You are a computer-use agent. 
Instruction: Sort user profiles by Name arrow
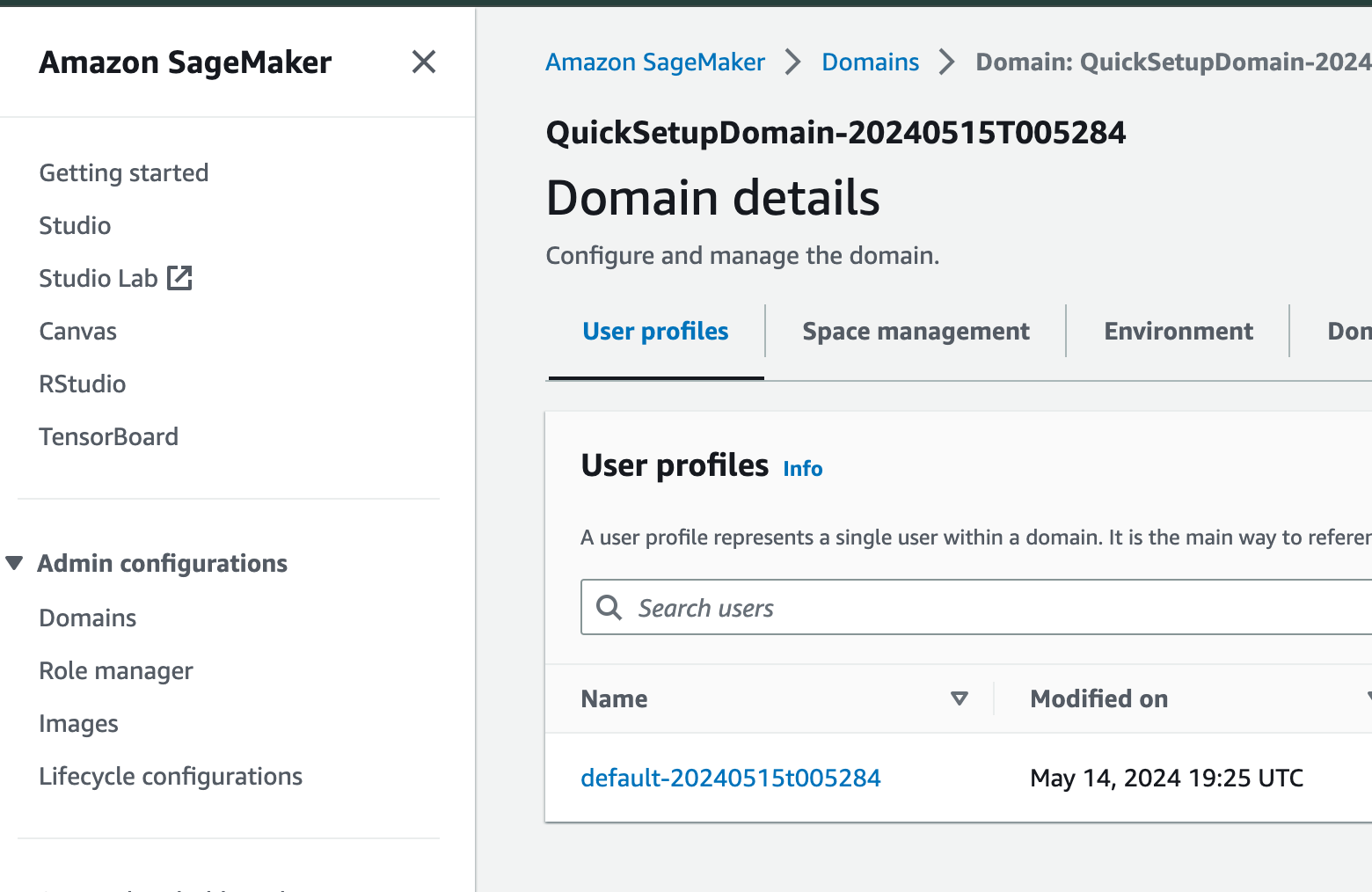pos(960,698)
